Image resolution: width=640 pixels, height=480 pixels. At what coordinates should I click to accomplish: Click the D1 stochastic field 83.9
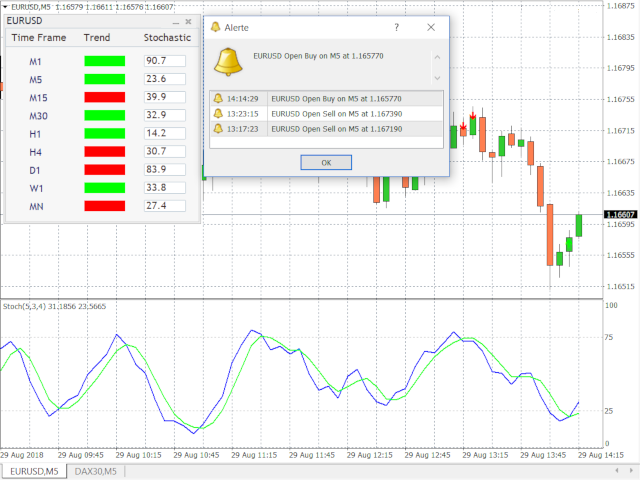point(165,169)
